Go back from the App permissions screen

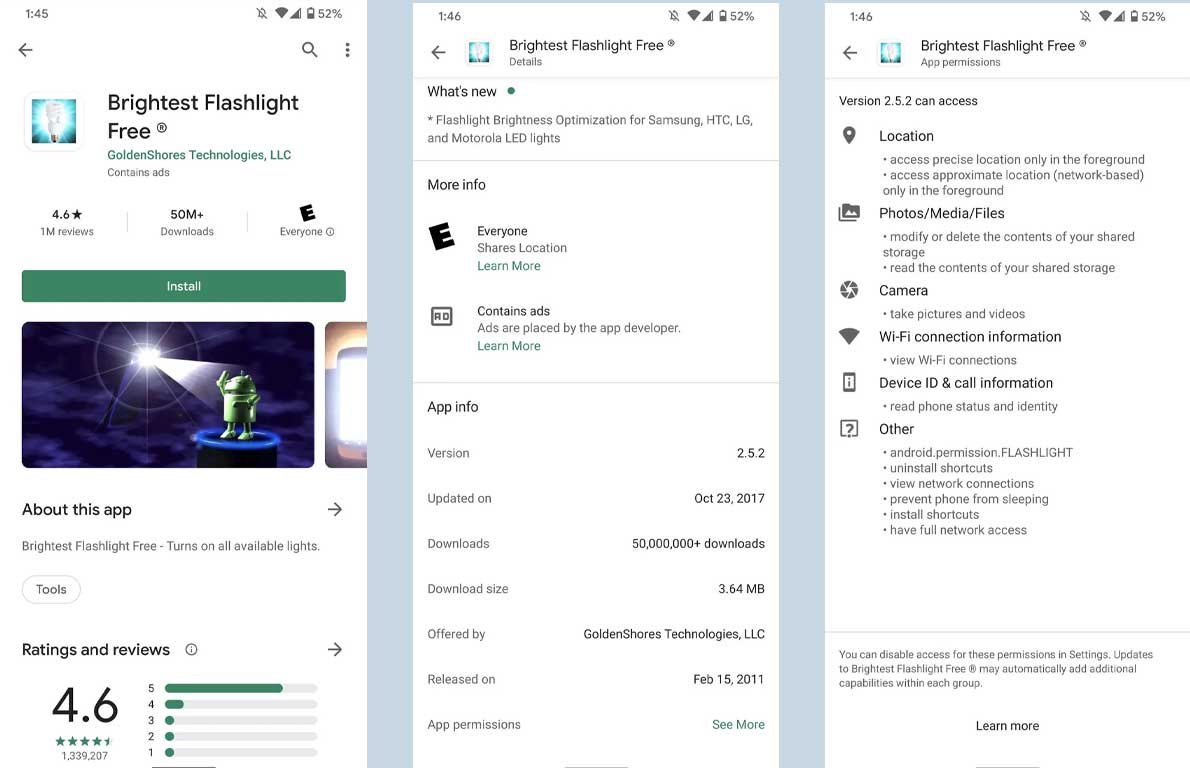pyautogui.click(x=850, y=52)
